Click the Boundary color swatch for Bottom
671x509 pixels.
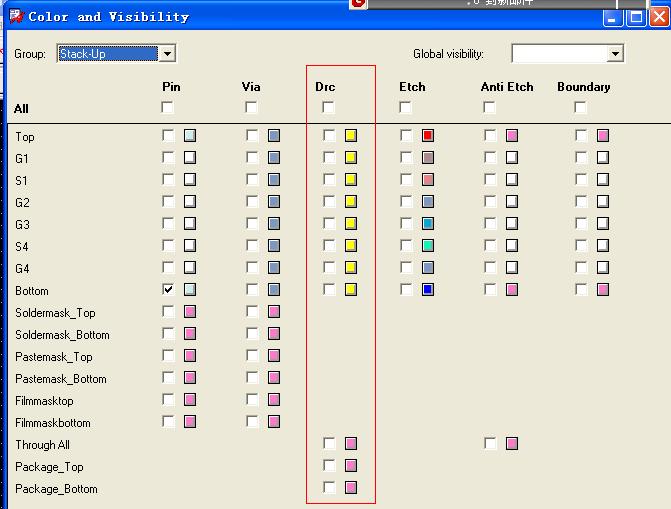(603, 289)
